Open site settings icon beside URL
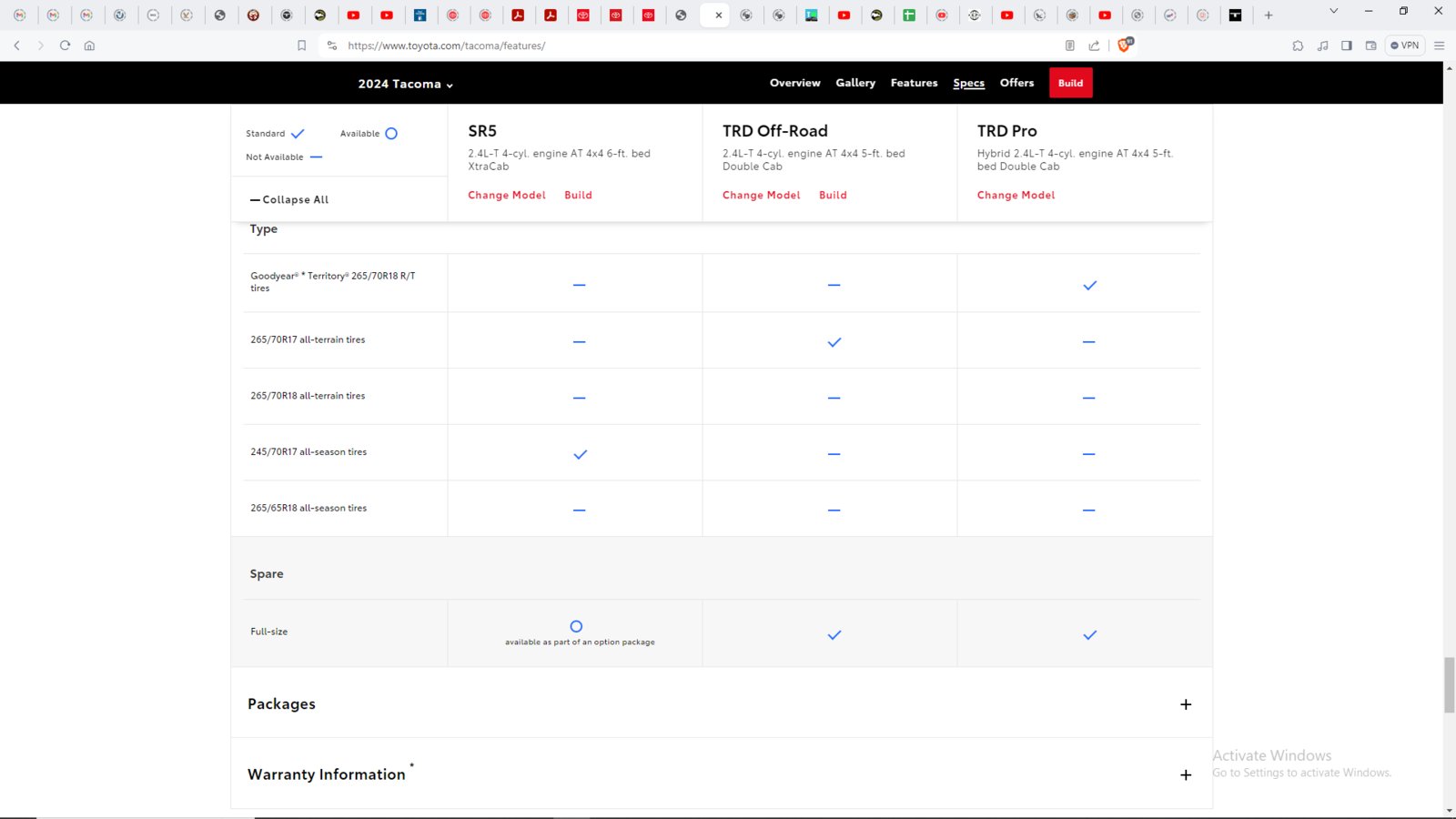The height and width of the screenshot is (819, 1456). coord(332,45)
